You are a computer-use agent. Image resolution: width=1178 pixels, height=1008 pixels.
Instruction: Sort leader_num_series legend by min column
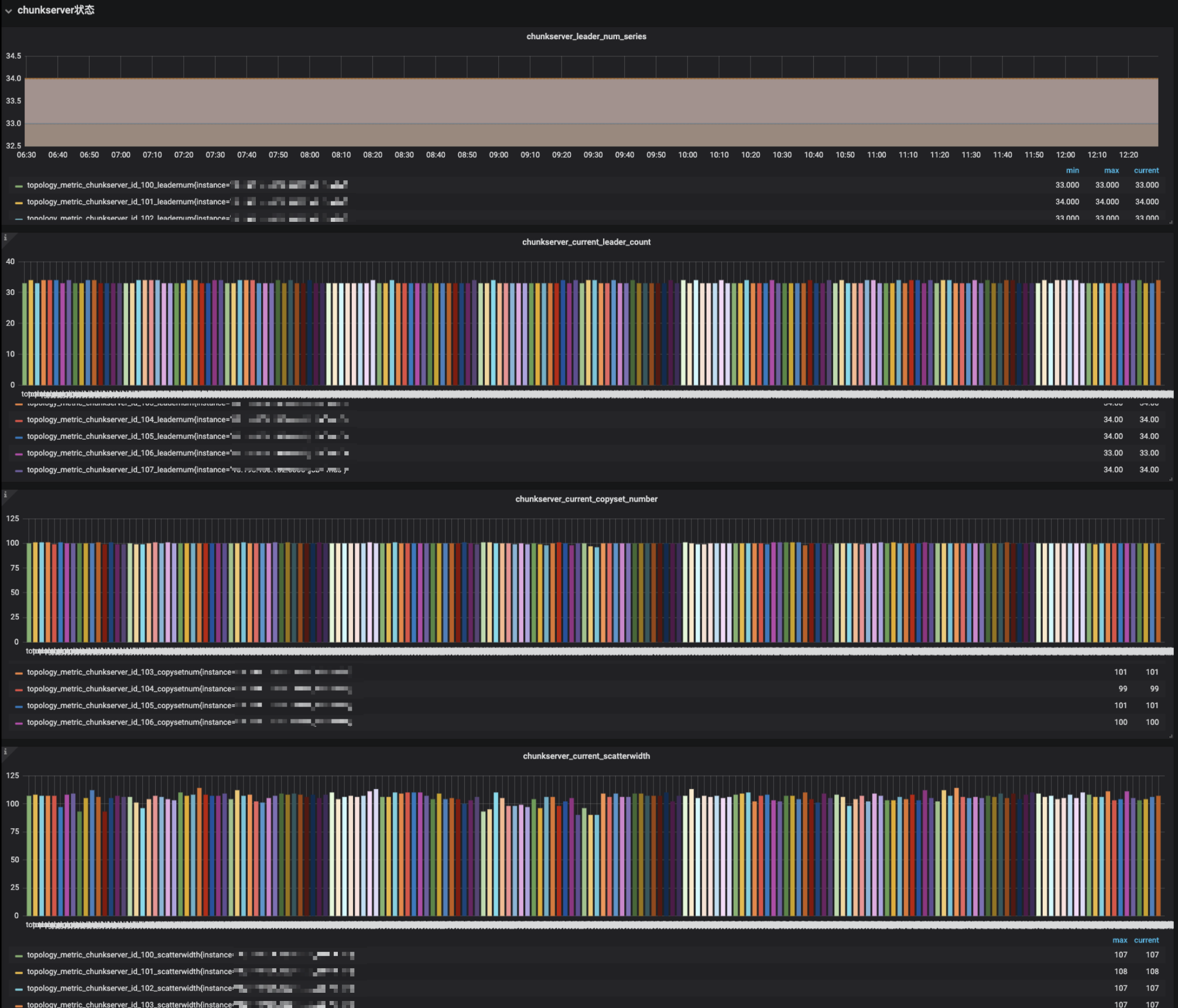click(x=1072, y=170)
